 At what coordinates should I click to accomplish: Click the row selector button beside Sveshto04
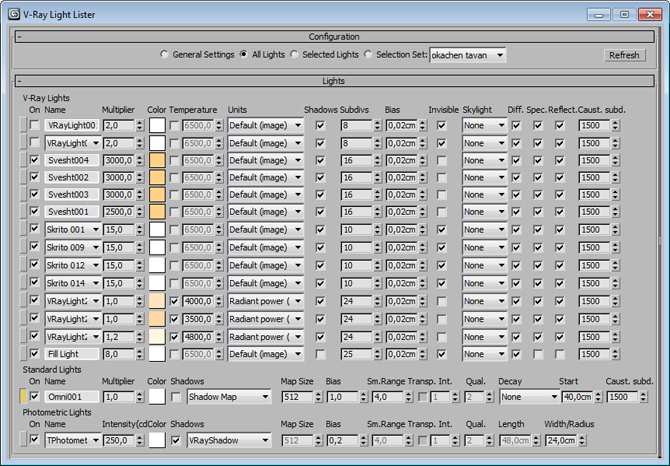coord(23,160)
